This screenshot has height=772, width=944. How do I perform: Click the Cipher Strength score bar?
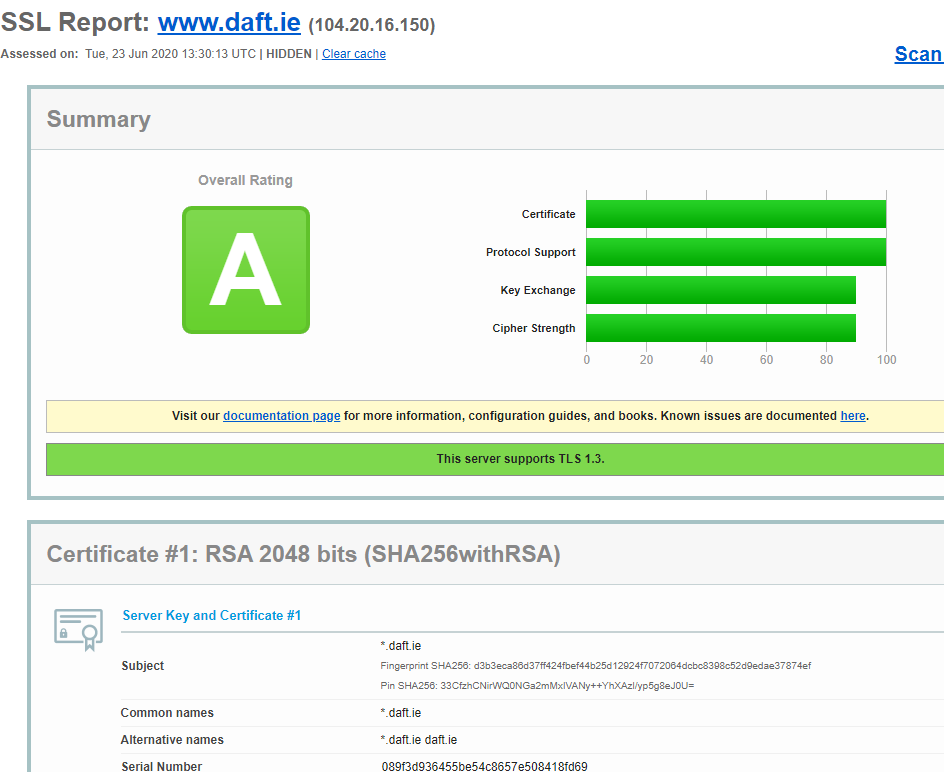pos(721,328)
